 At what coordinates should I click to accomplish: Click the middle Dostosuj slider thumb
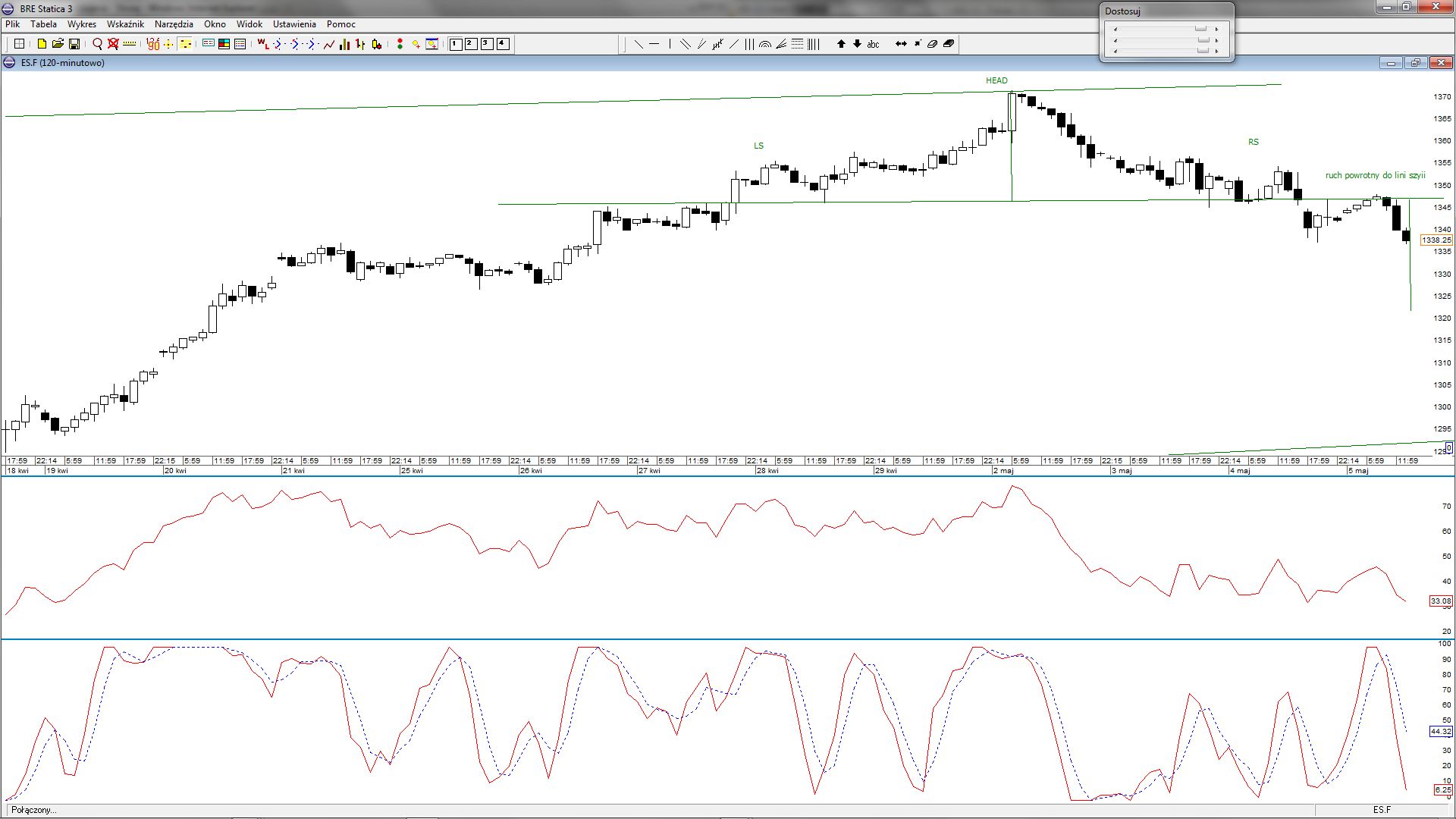1202,39
